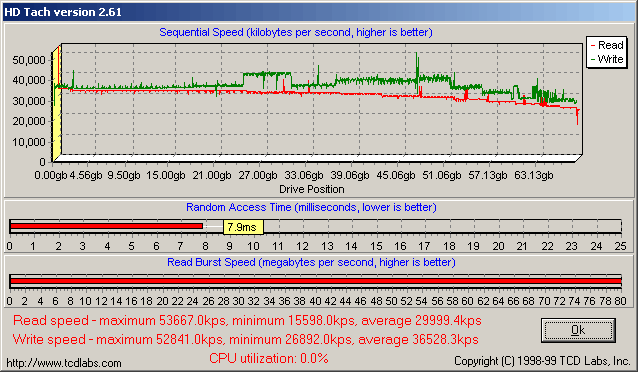Click the 63.13gb x-axis label
This screenshot has width=638, height=372.
pyautogui.click(x=533, y=175)
